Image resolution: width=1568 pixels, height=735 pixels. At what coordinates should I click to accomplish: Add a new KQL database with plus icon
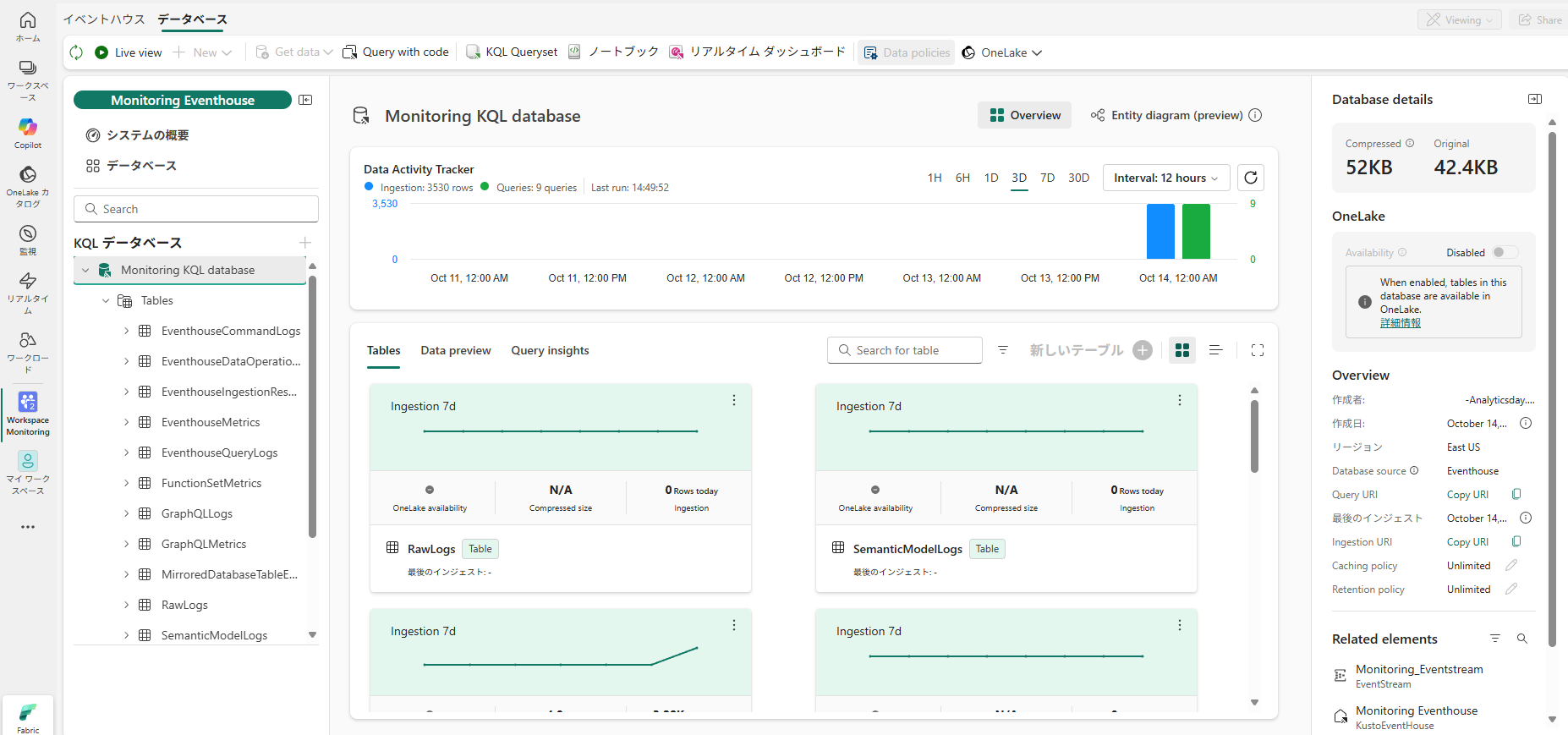click(x=305, y=243)
